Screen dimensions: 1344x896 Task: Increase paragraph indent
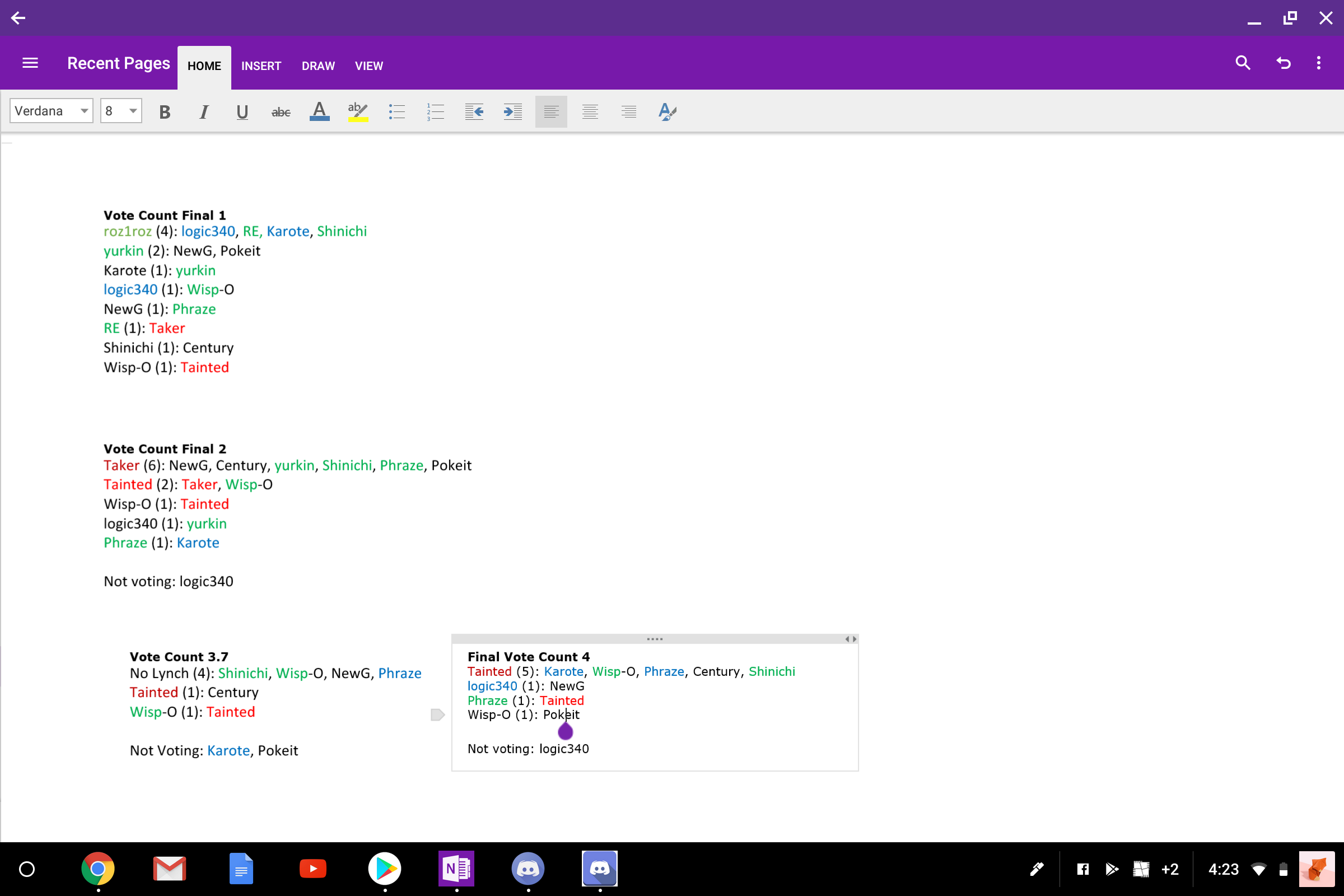512,112
